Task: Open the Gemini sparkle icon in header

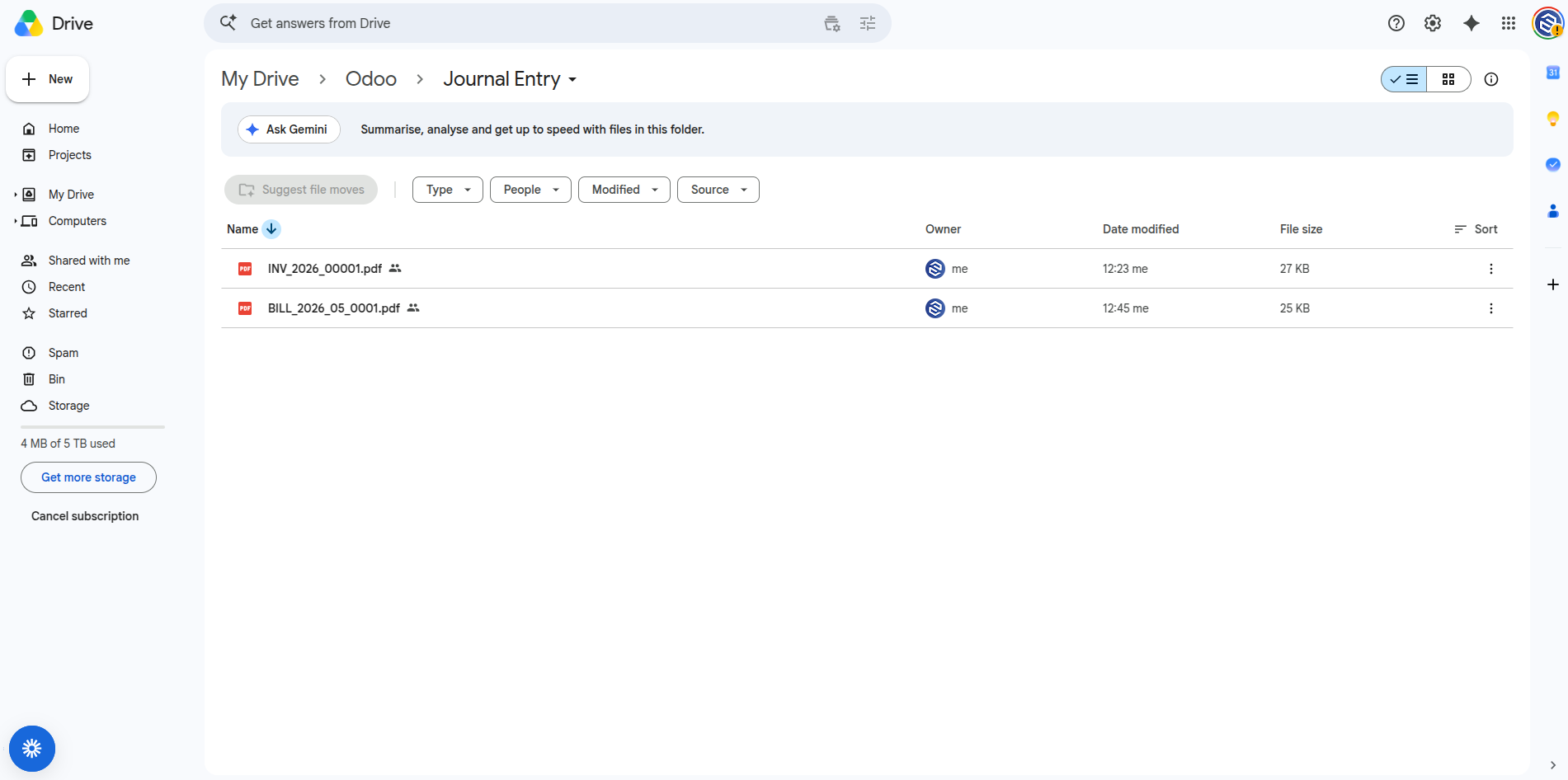Action: coord(1471,23)
